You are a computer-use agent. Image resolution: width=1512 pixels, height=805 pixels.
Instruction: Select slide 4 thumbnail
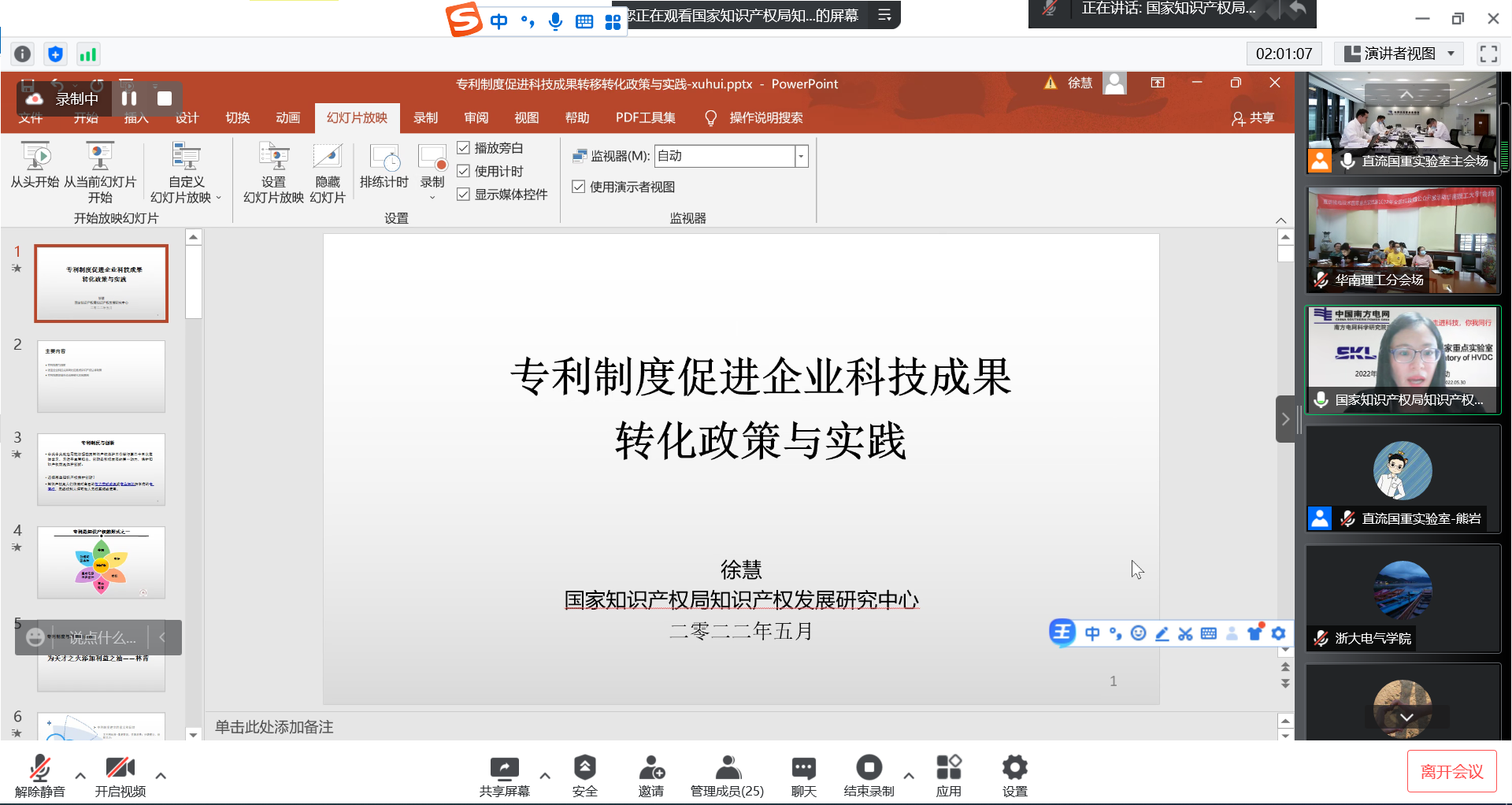(102, 562)
